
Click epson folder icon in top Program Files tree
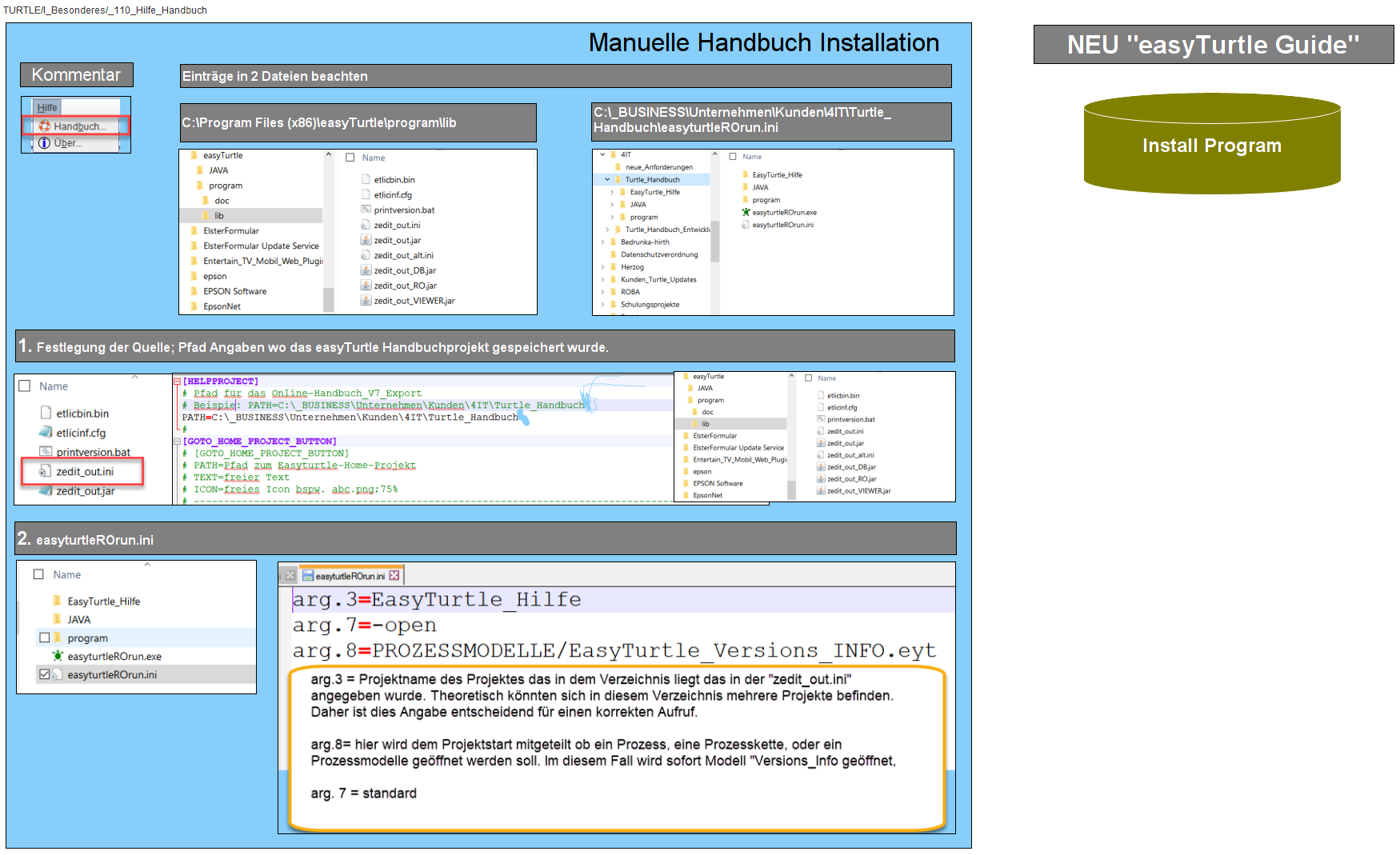194,276
